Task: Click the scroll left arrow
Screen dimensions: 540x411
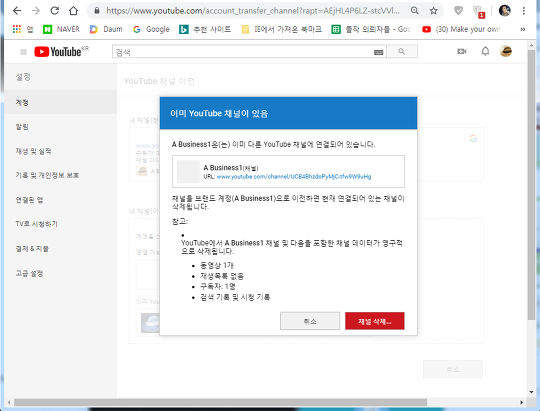Action: 9,402
